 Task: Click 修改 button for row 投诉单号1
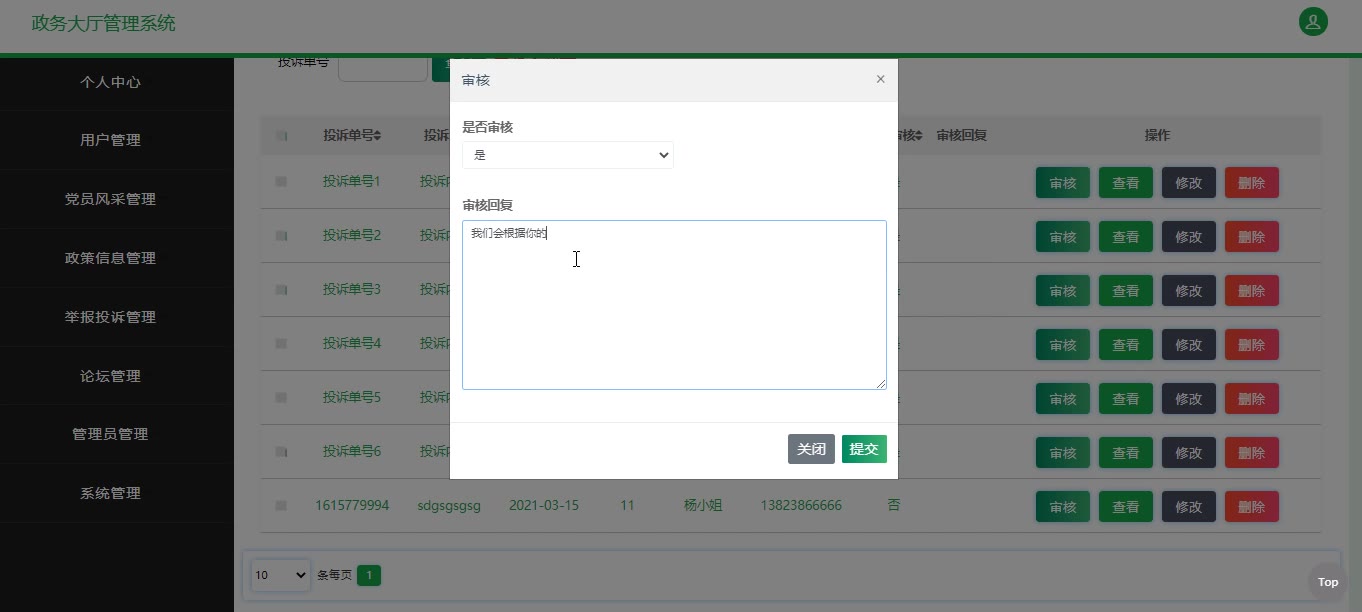point(1189,183)
